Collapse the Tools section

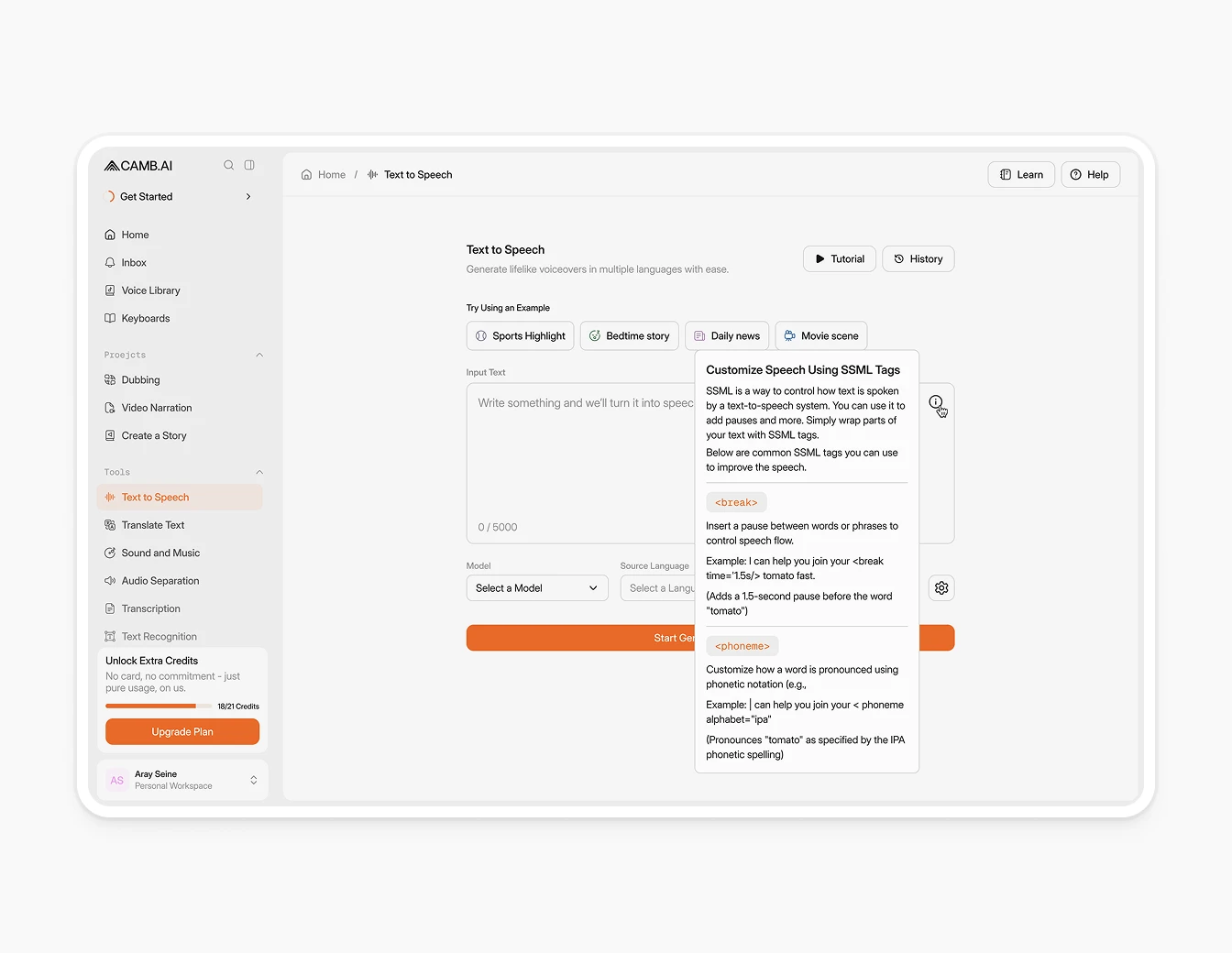click(259, 473)
